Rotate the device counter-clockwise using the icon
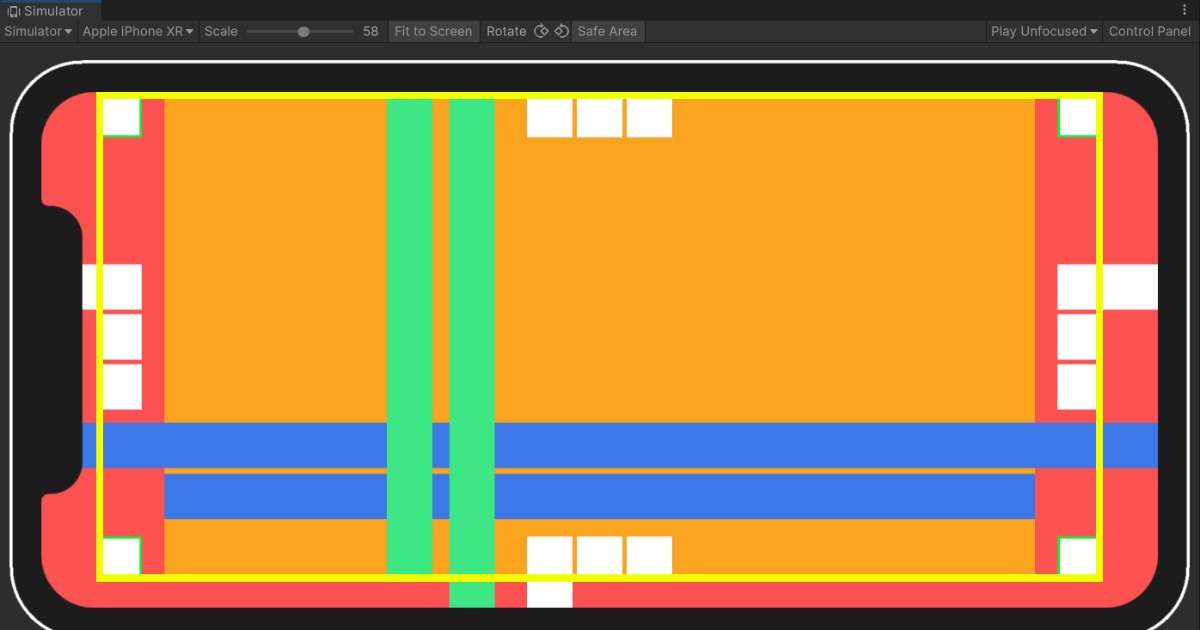This screenshot has width=1200, height=630. point(541,31)
